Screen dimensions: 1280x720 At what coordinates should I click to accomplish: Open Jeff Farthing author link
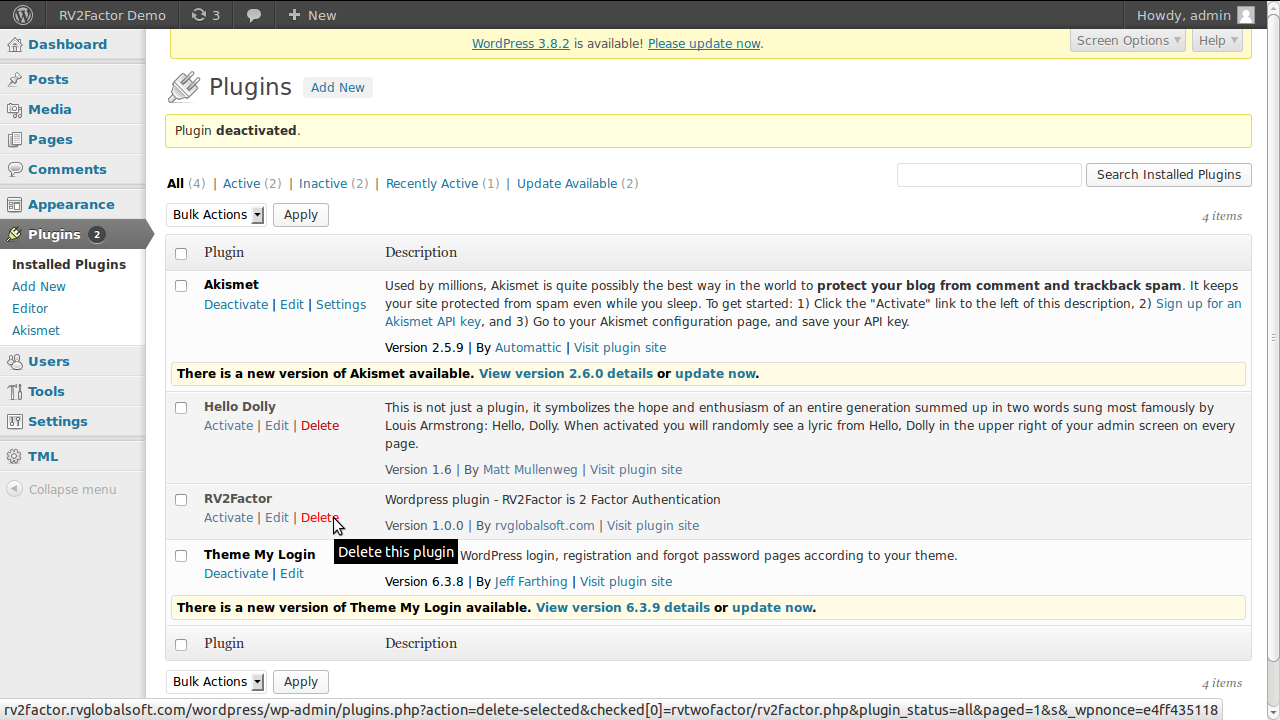coord(531,581)
